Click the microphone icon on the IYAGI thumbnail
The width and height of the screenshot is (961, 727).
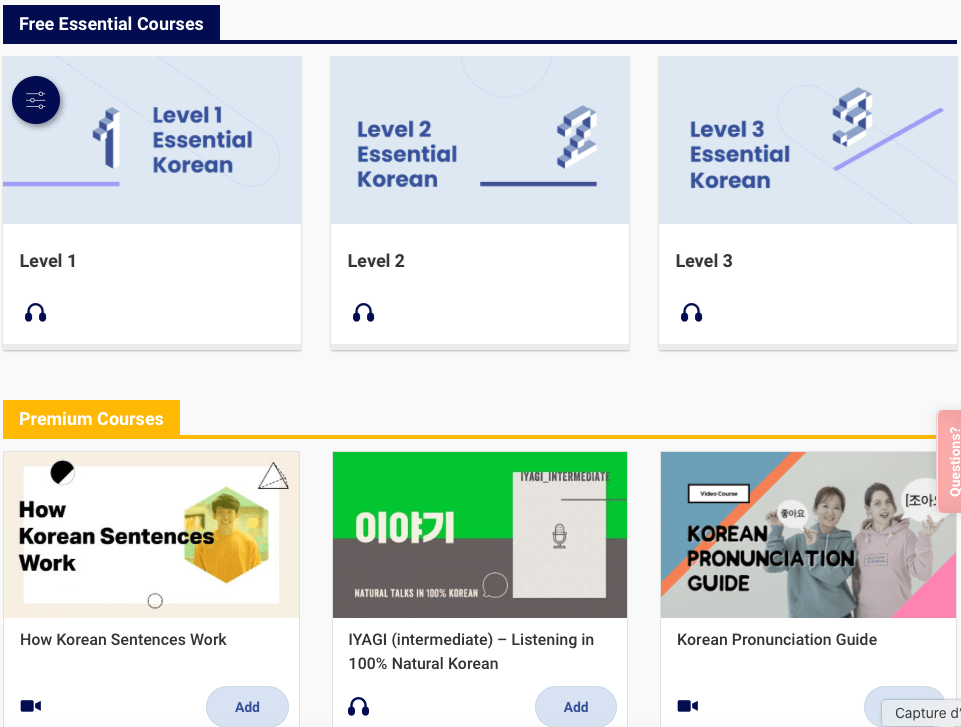[x=559, y=537]
